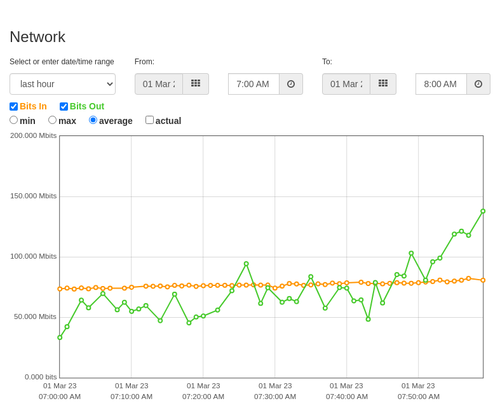
Task: Click the 'From:' label
Action: pyautogui.click(x=144, y=62)
